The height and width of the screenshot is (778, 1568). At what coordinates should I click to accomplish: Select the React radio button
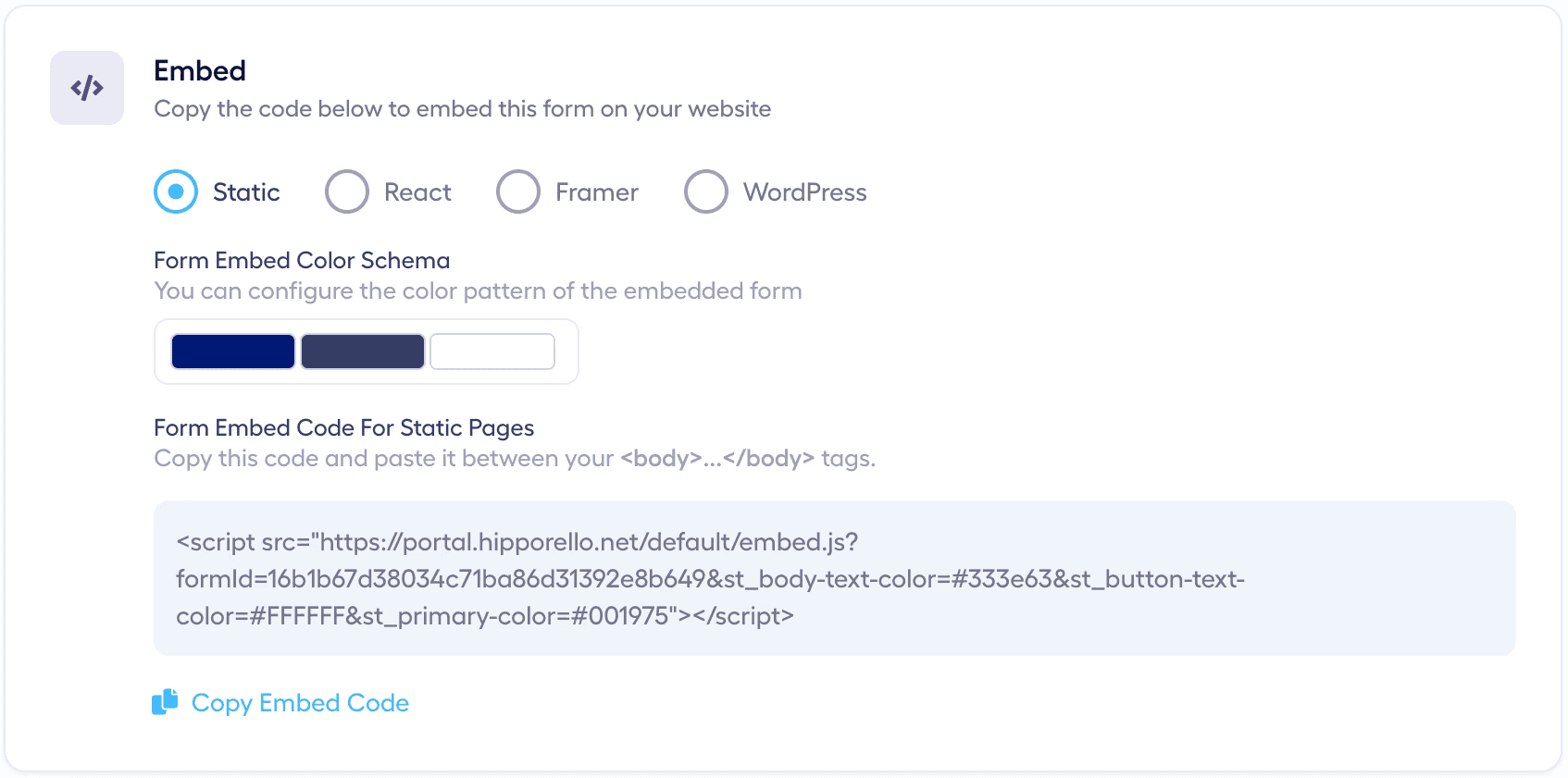point(347,191)
